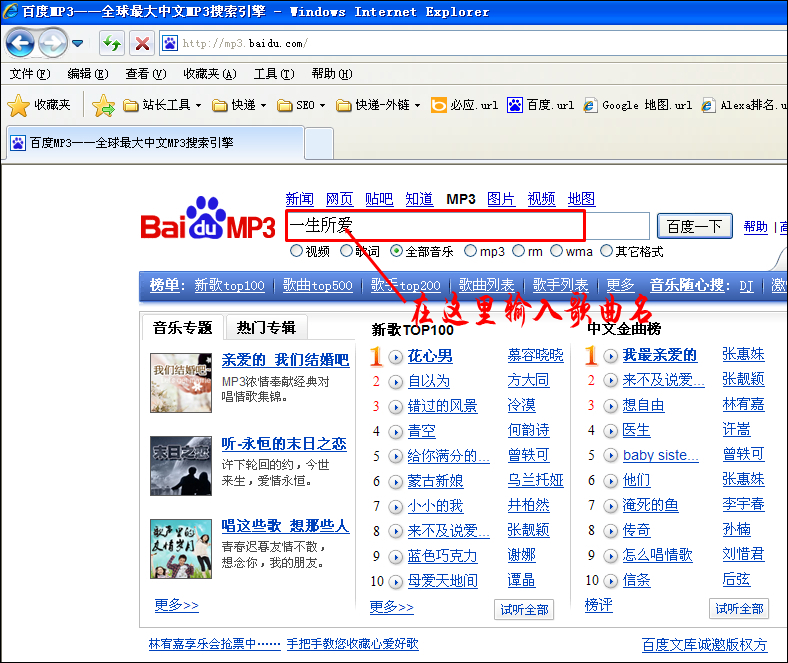Open the 我们结婚吧 album thumbnail
This screenshot has height=663, width=788.
tap(181, 383)
